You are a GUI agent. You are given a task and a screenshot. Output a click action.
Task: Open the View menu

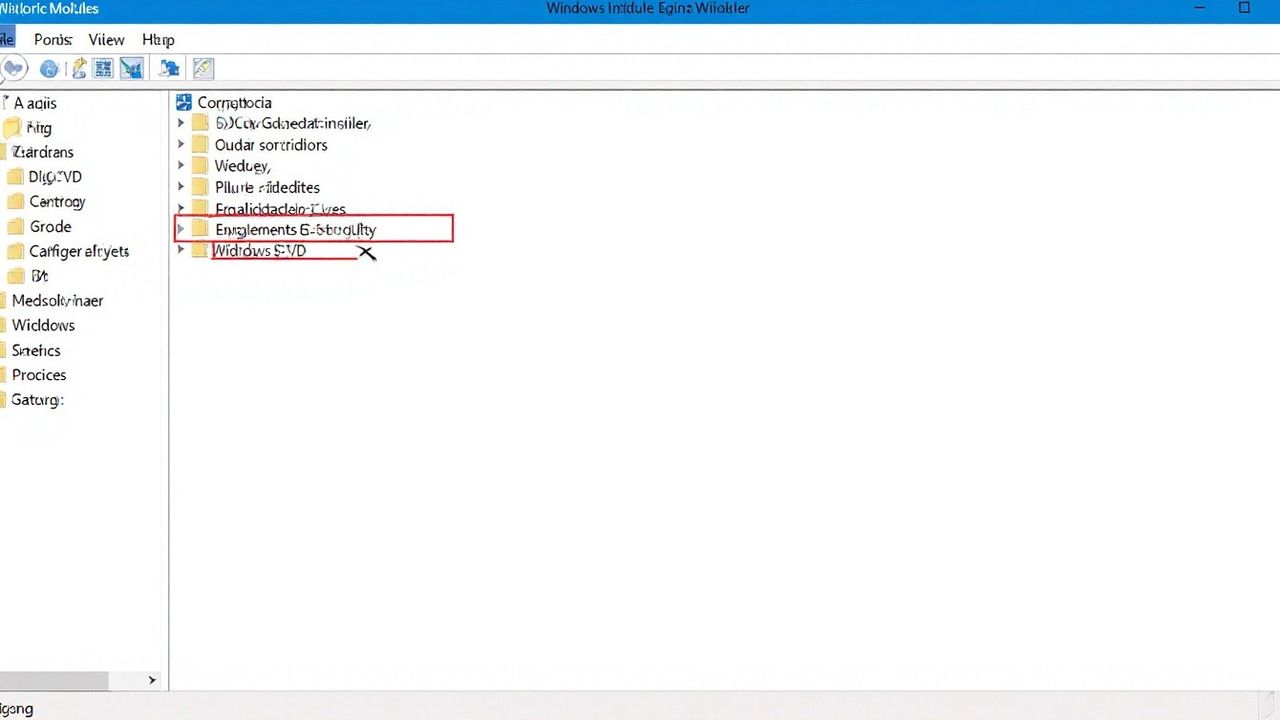point(106,39)
